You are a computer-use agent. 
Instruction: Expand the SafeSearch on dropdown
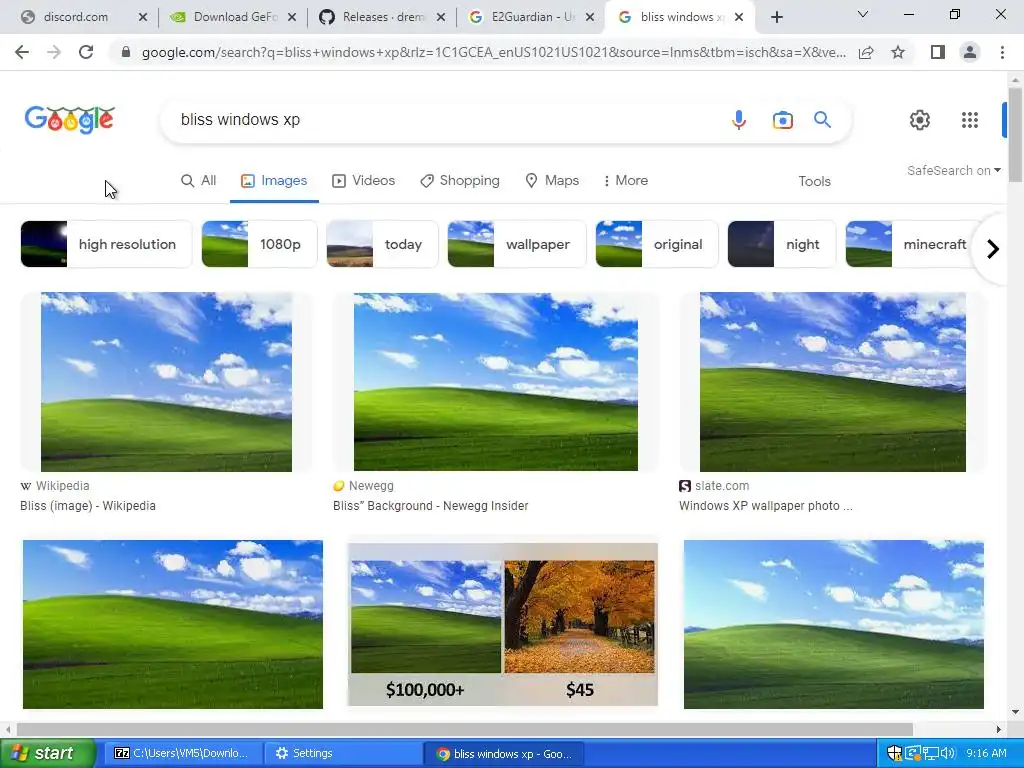(x=953, y=170)
